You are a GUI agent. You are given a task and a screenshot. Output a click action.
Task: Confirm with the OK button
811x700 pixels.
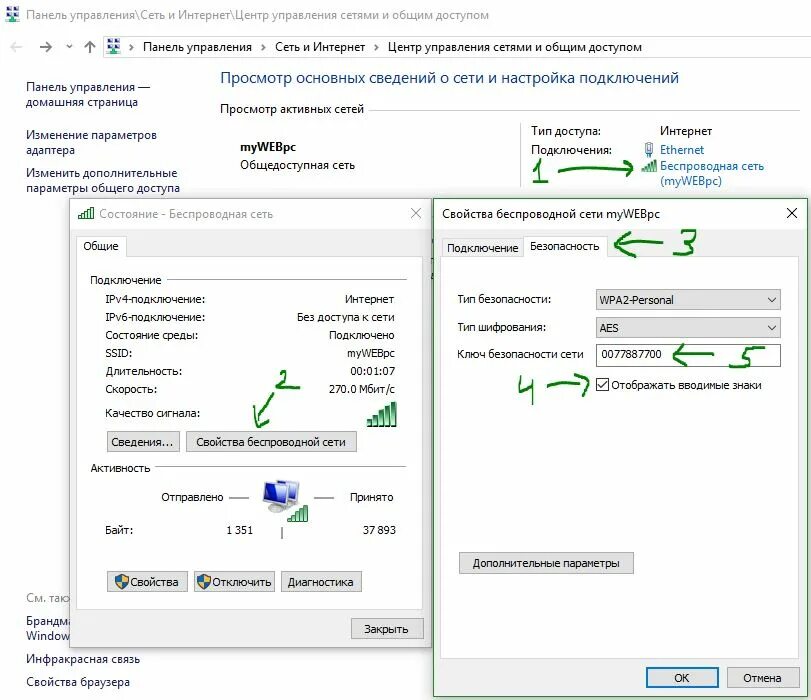pyautogui.click(x=682, y=677)
